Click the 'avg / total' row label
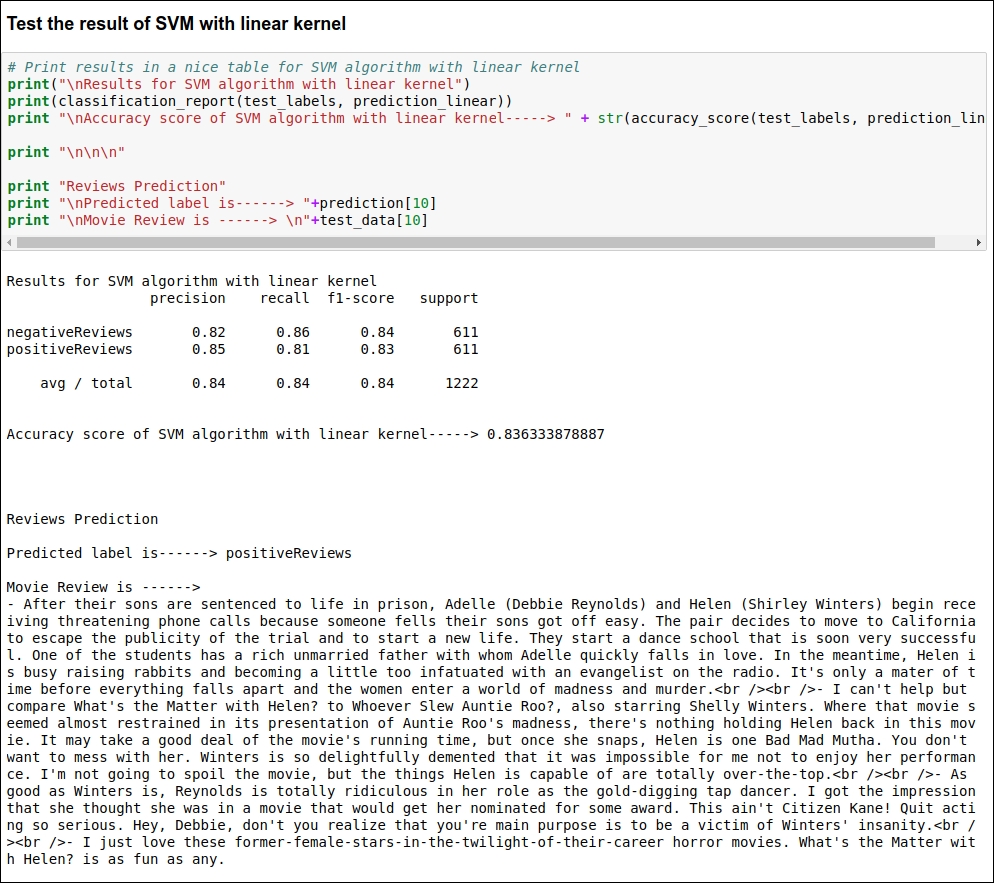Screen dimensions: 994x883 pyautogui.click(x=86, y=383)
